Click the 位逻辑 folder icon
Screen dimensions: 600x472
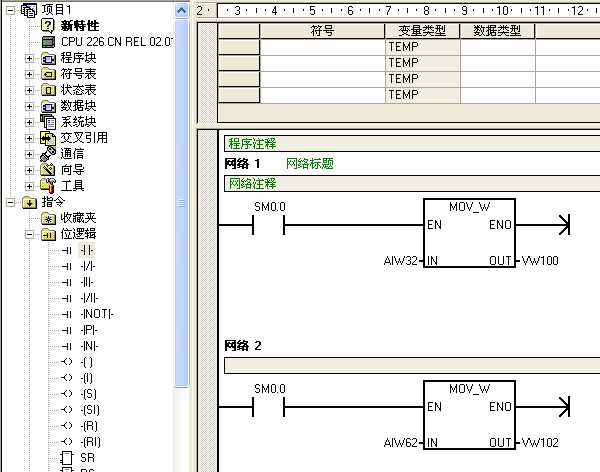point(48,234)
